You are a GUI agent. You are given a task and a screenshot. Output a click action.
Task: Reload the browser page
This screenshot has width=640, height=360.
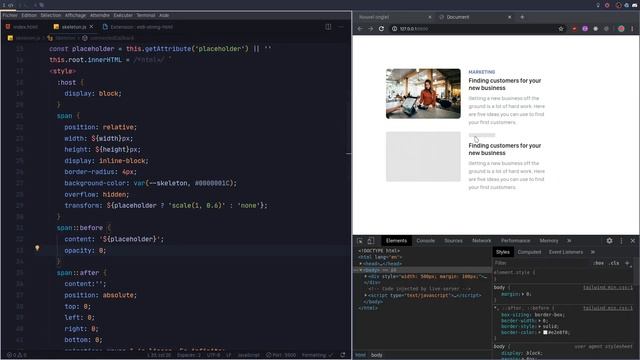tap(381, 29)
